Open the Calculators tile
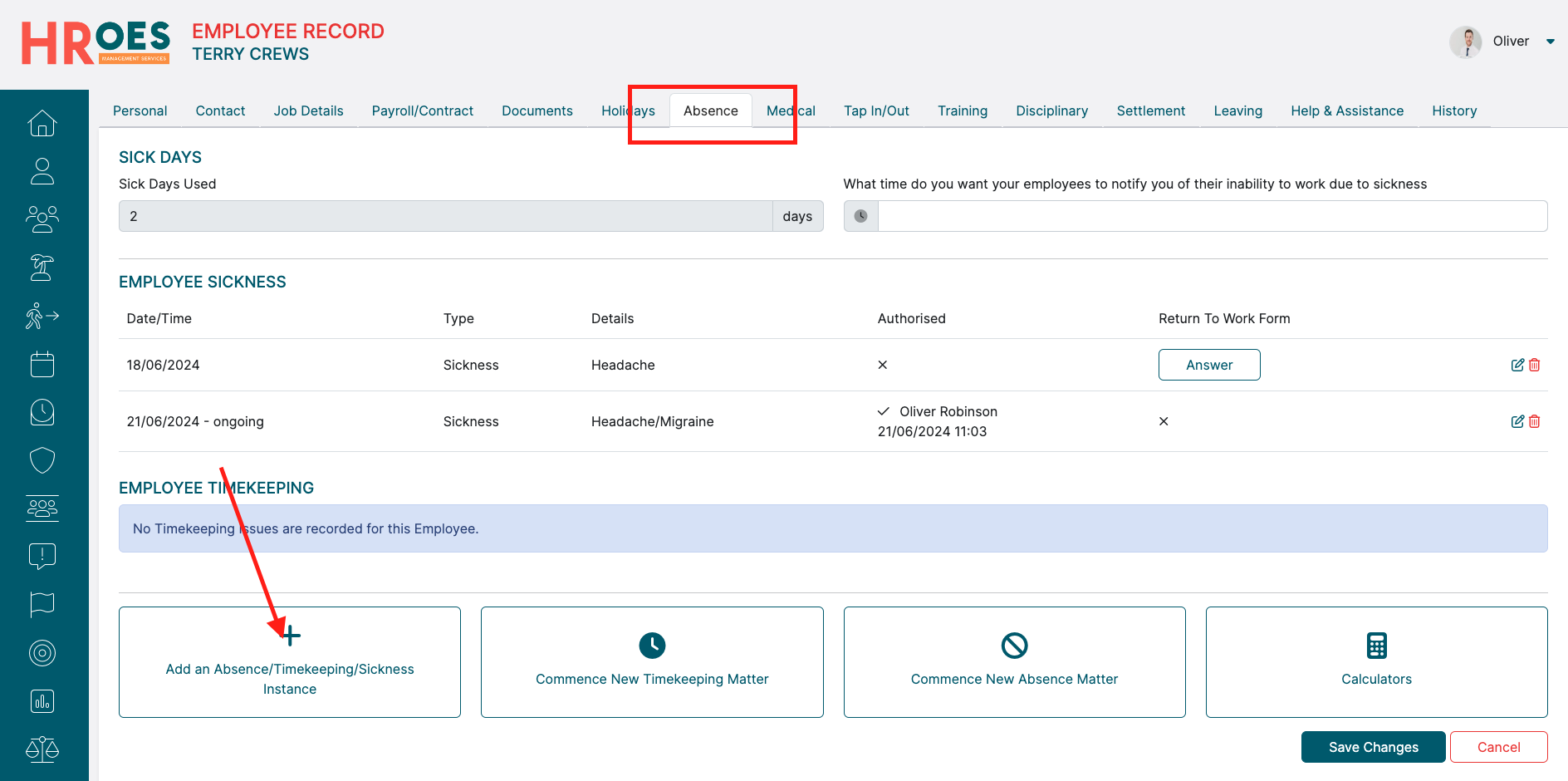 [x=1376, y=662]
